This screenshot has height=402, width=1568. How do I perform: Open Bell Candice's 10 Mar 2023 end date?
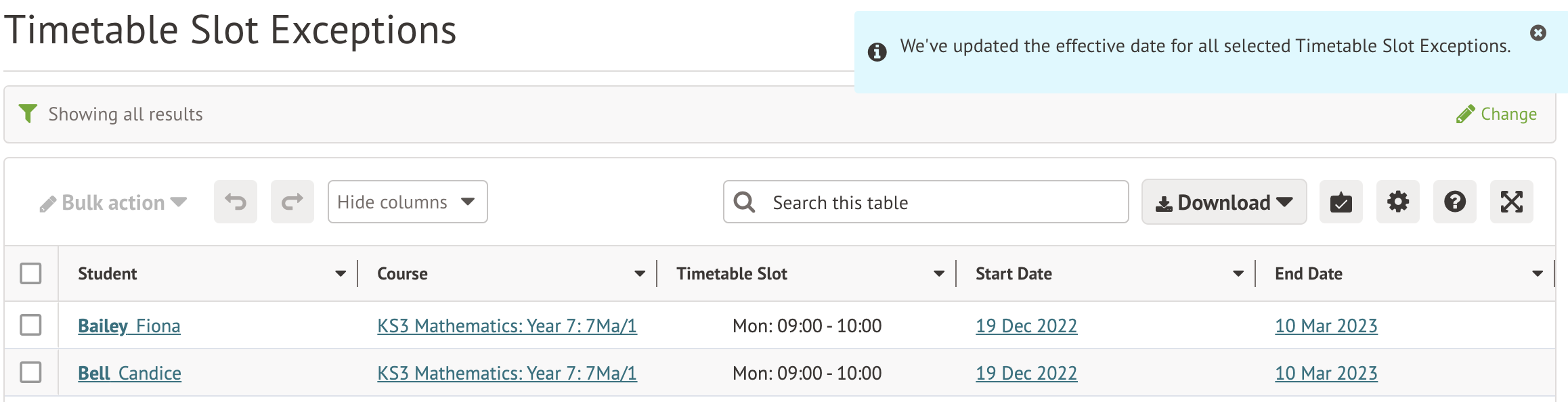click(1326, 374)
